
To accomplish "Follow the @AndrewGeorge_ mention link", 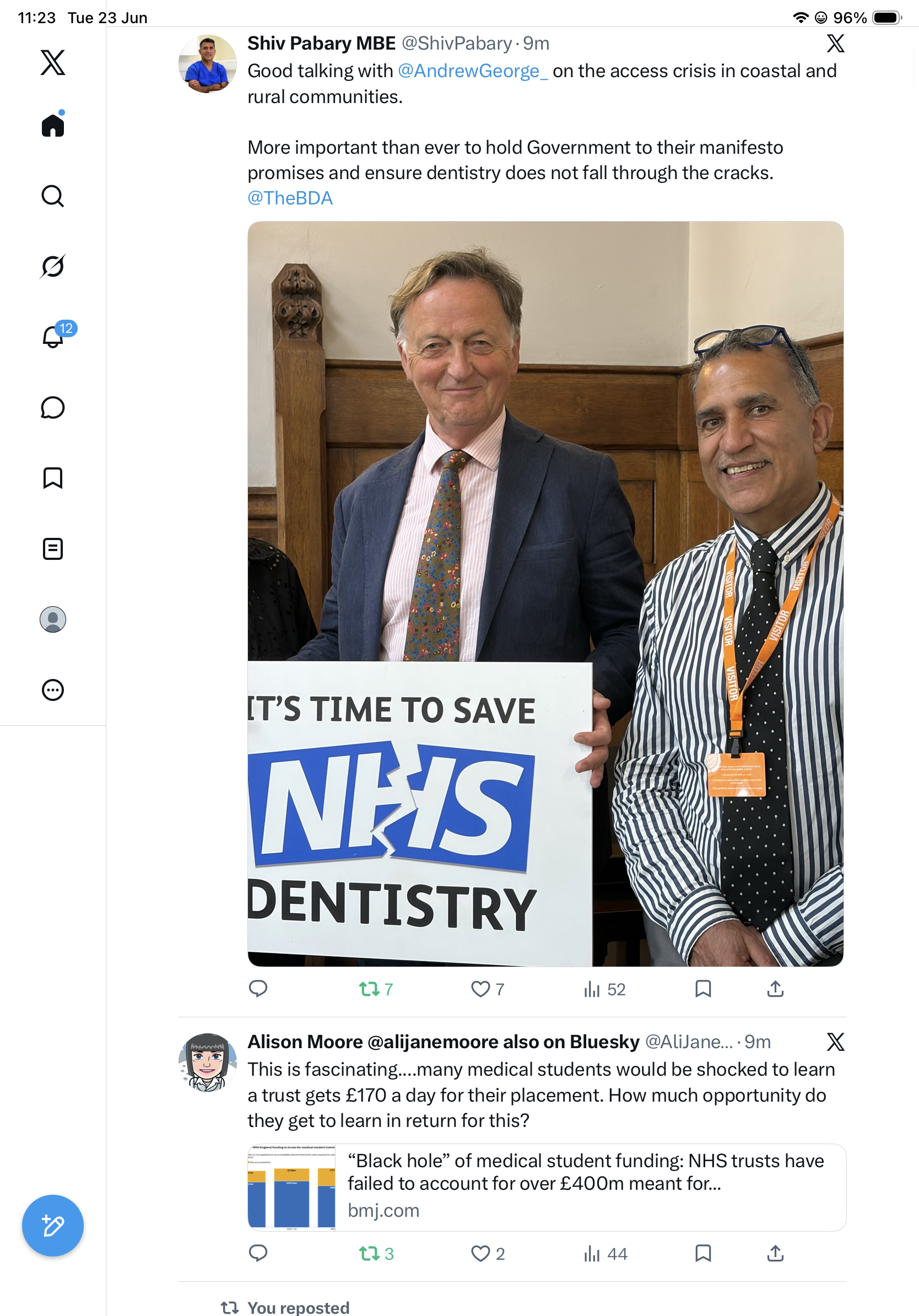I will (473, 71).
